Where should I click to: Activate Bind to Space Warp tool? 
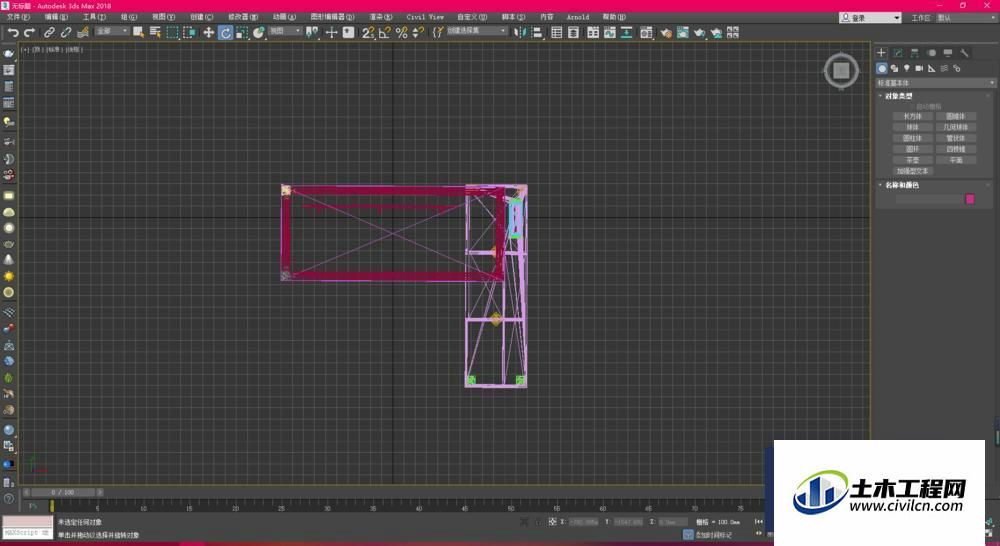point(83,33)
